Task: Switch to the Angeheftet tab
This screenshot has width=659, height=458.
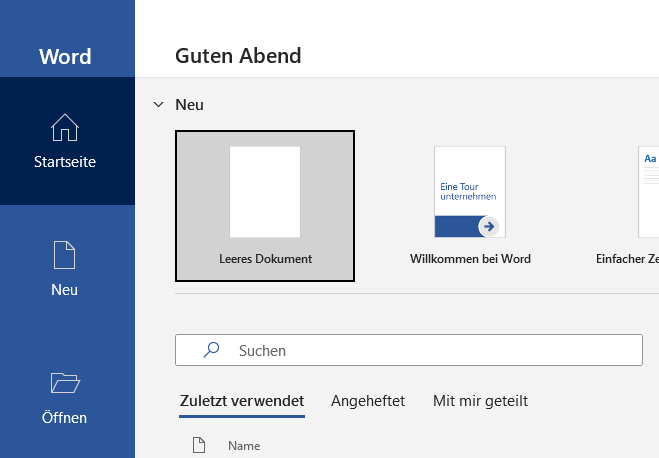Action: tap(368, 401)
